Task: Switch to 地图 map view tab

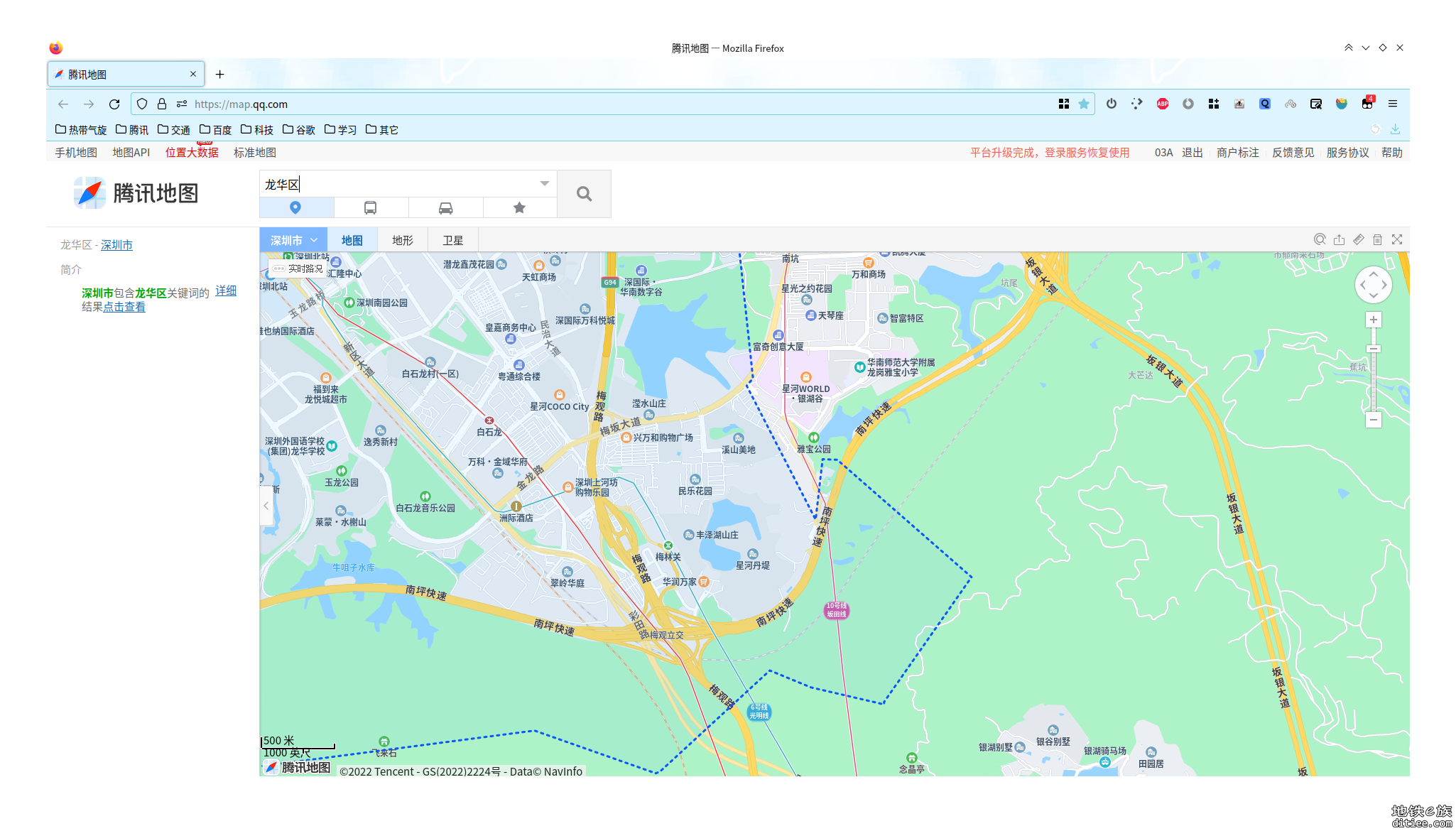Action: point(352,240)
